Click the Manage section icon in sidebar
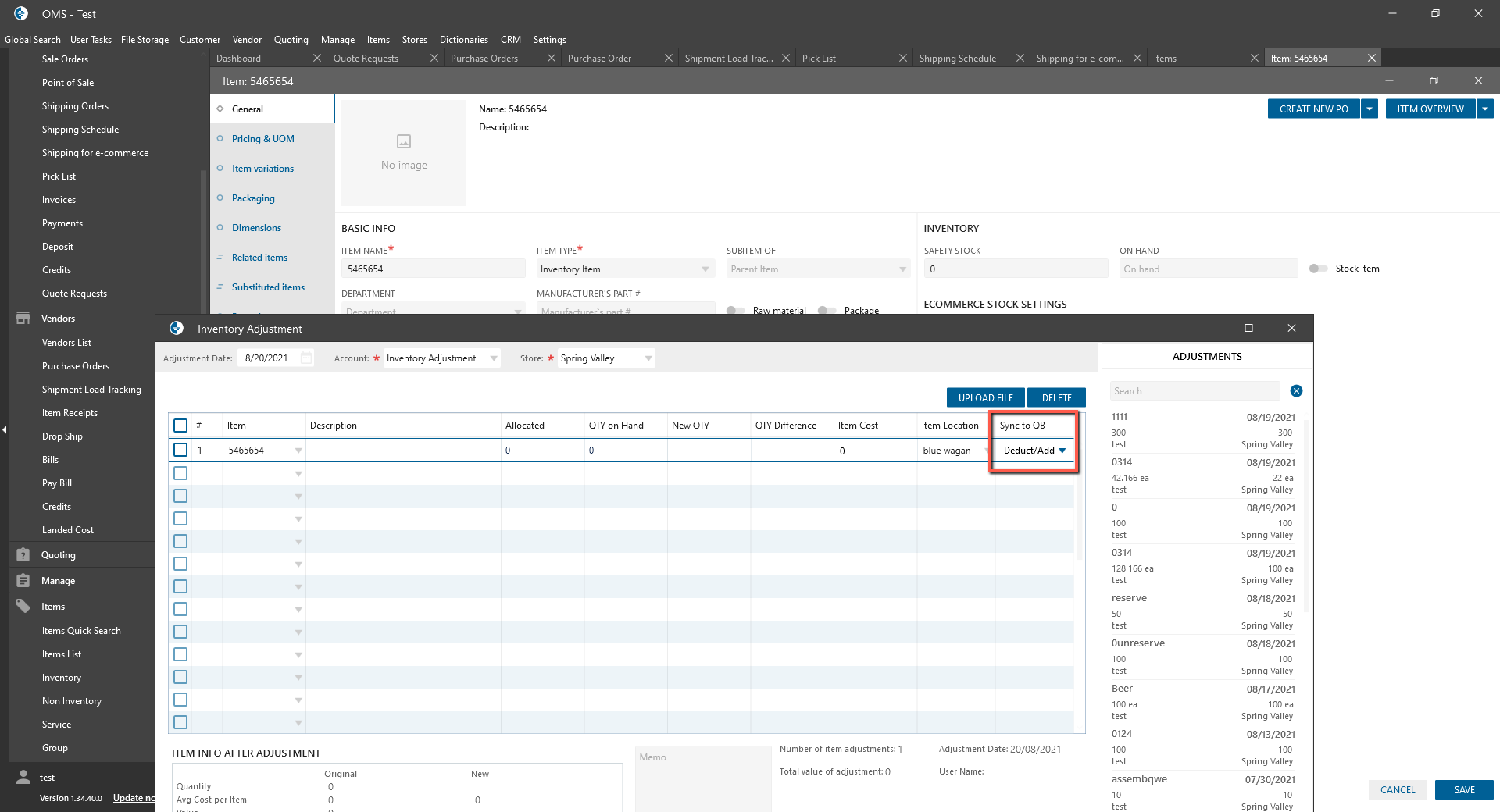Screen dimensions: 1500x812 pos(23,581)
